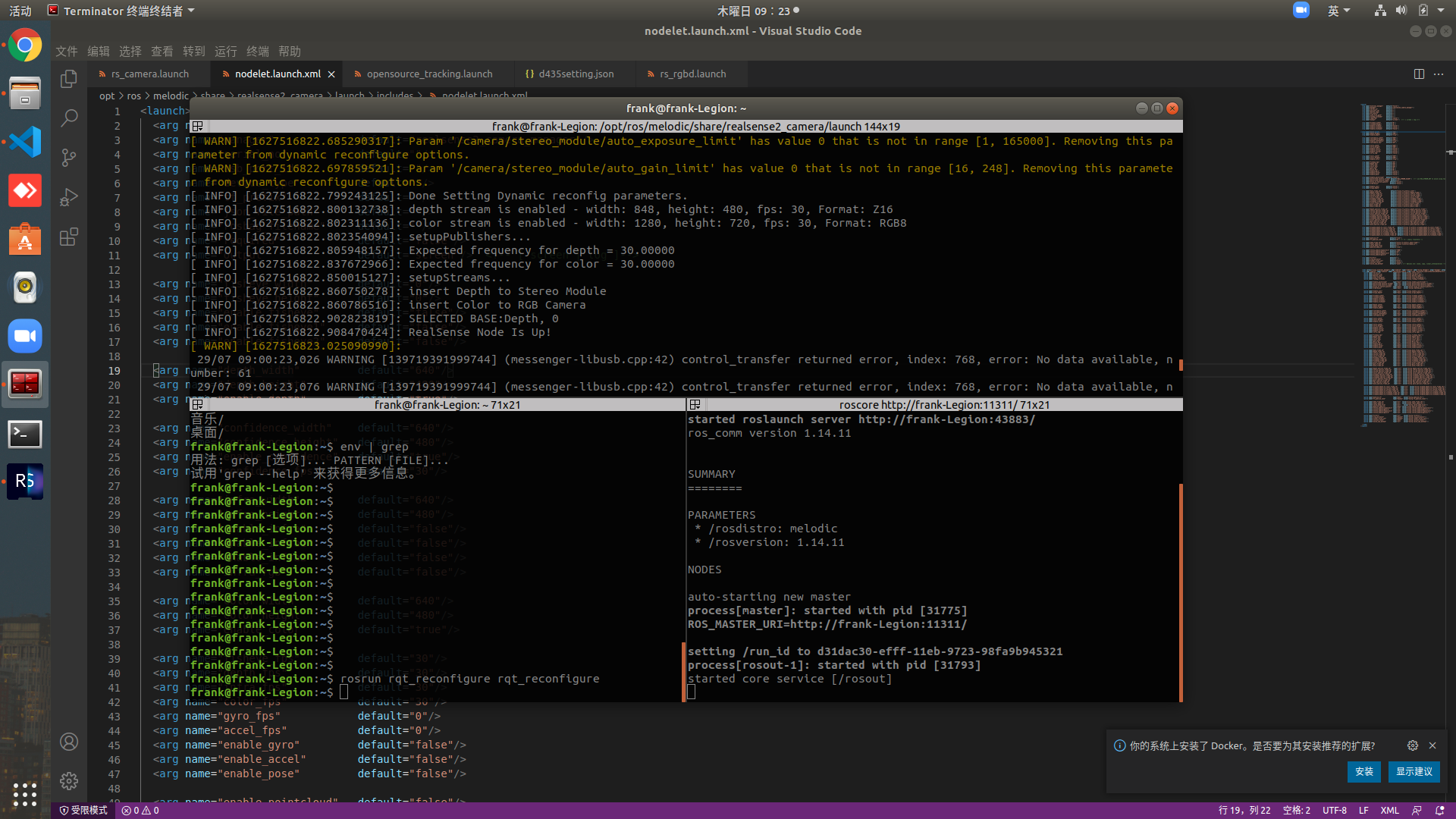Launch Google Chrome from the dock
The image size is (1456, 819).
click(25, 45)
